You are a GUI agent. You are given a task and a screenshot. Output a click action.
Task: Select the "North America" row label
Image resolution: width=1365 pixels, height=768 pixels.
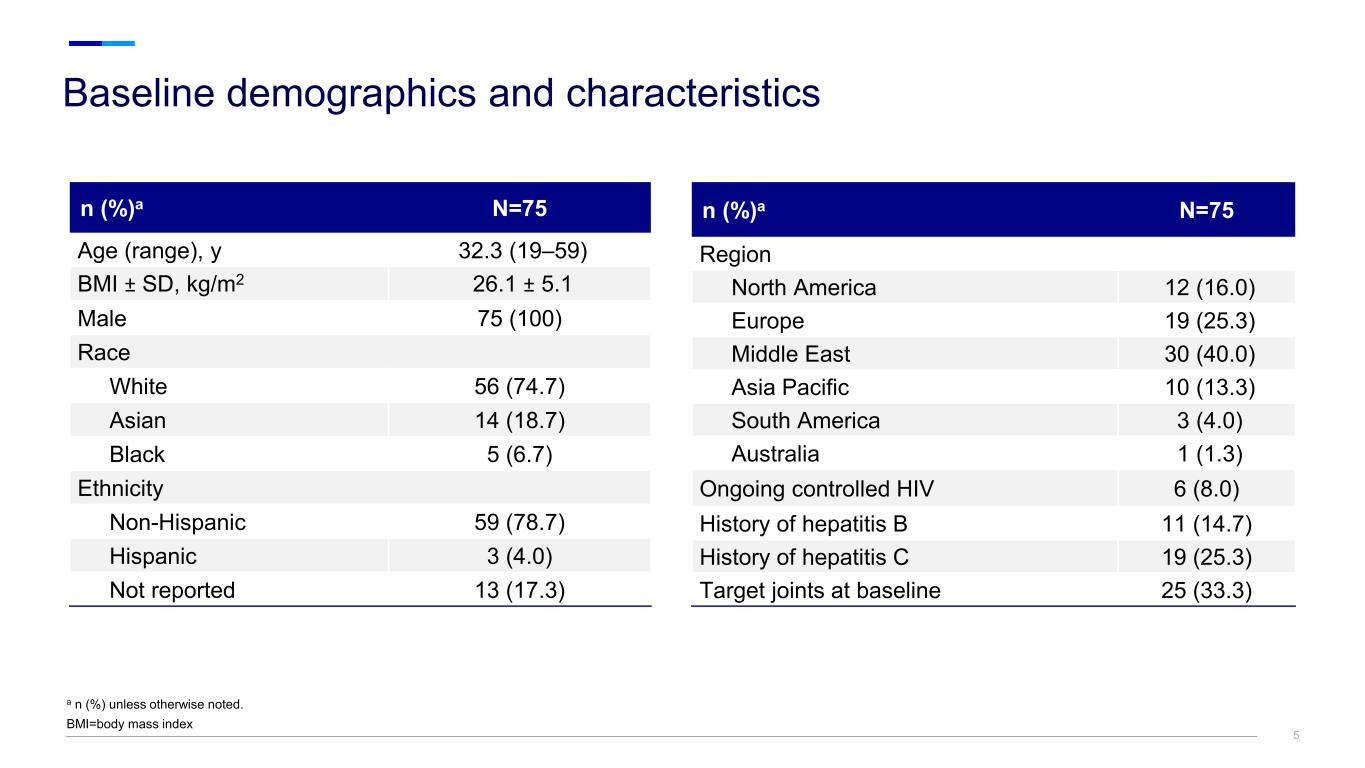[804, 288]
